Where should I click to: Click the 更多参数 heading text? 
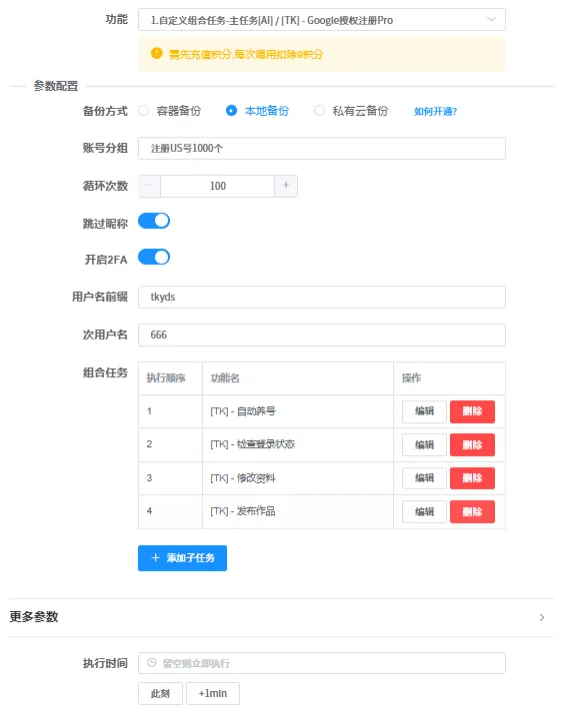click(x=34, y=617)
